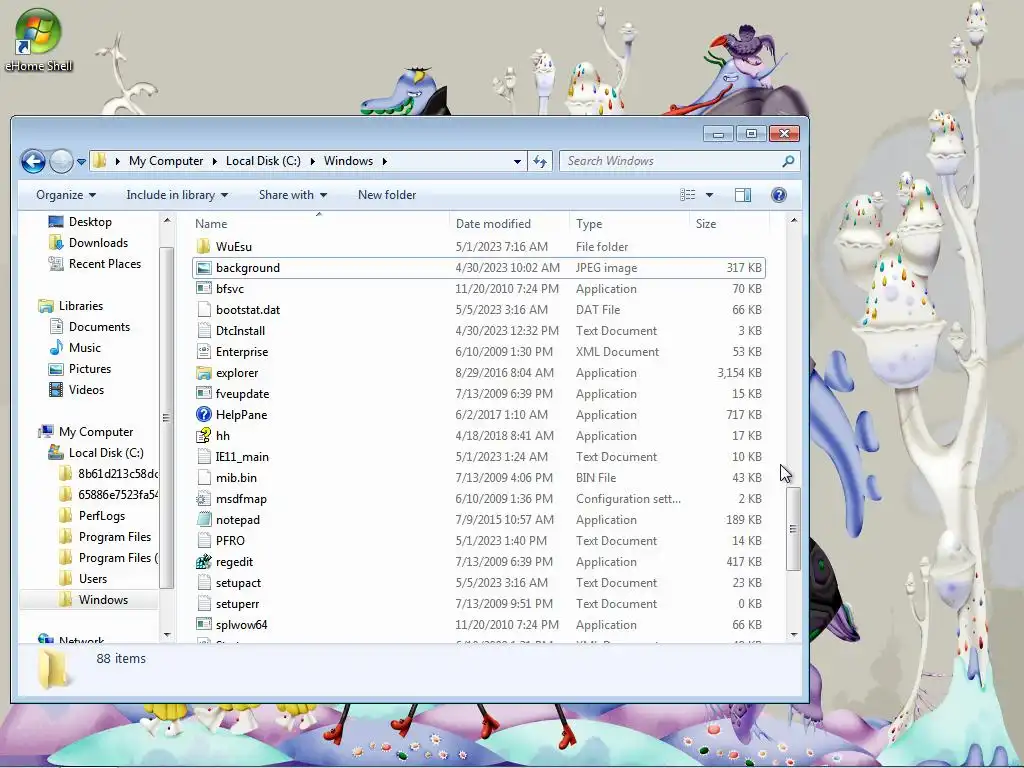1024x768 pixels.
Task: Select the setupact file name
Action: coord(238,583)
